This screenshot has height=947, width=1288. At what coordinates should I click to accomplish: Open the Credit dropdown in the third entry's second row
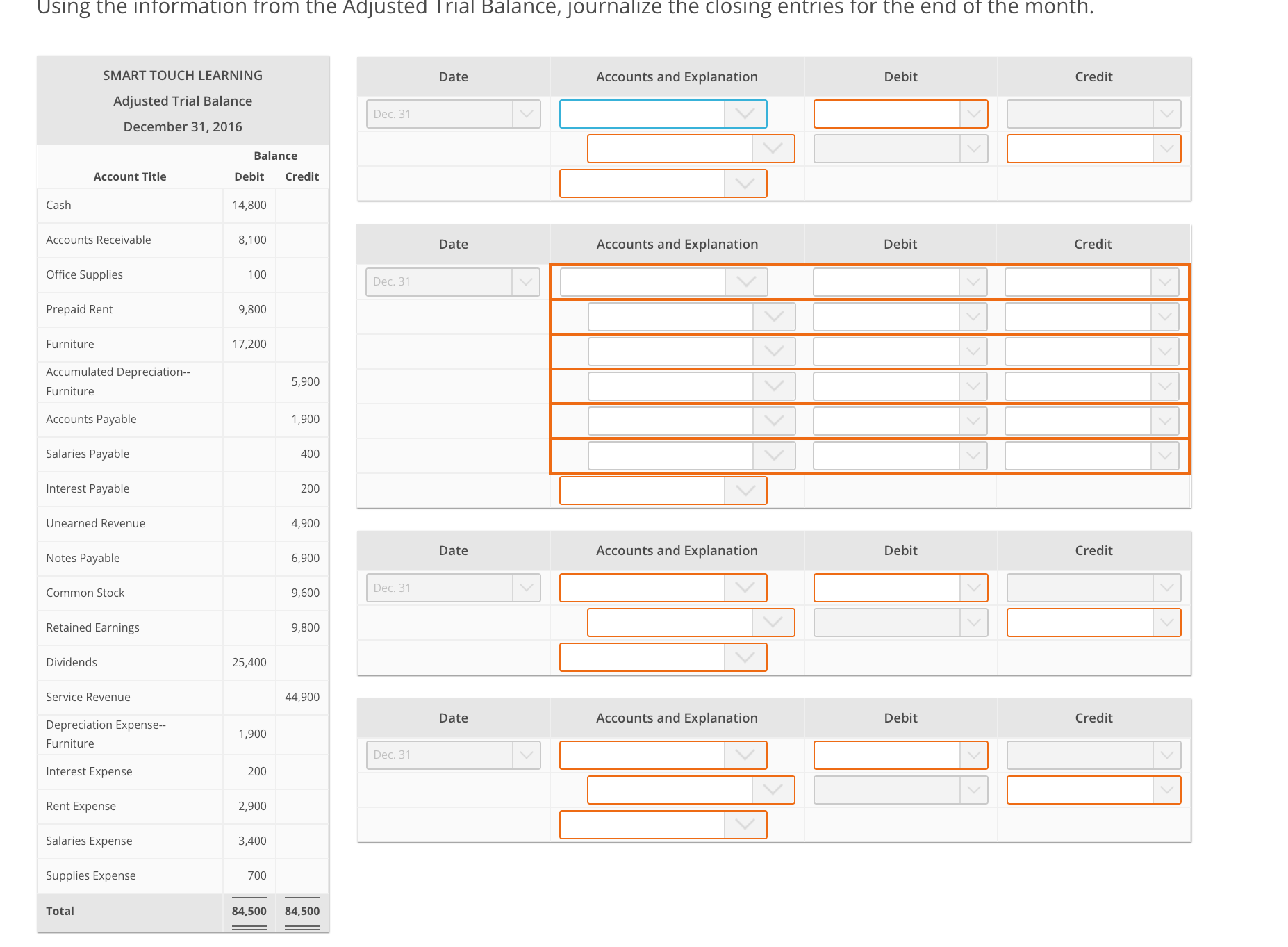[x=1164, y=623]
